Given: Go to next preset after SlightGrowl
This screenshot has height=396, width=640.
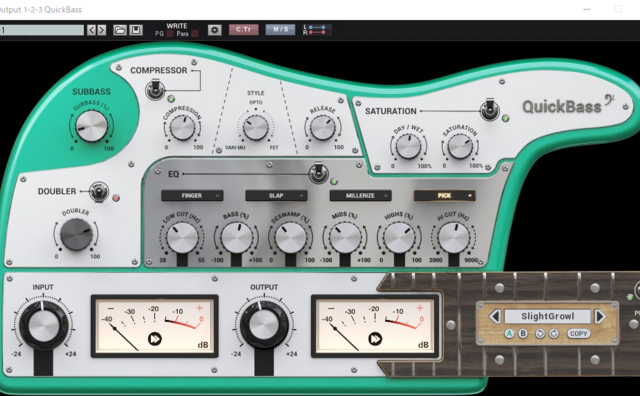Looking at the screenshot, I should click(x=600, y=316).
